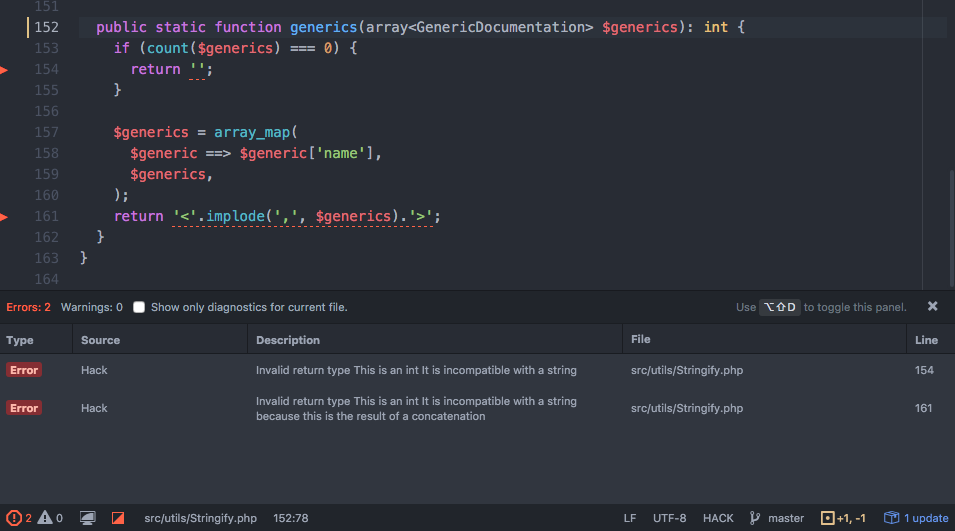Click the generics function name on line 152
Image resolution: width=955 pixels, height=531 pixels.
tap(323, 27)
